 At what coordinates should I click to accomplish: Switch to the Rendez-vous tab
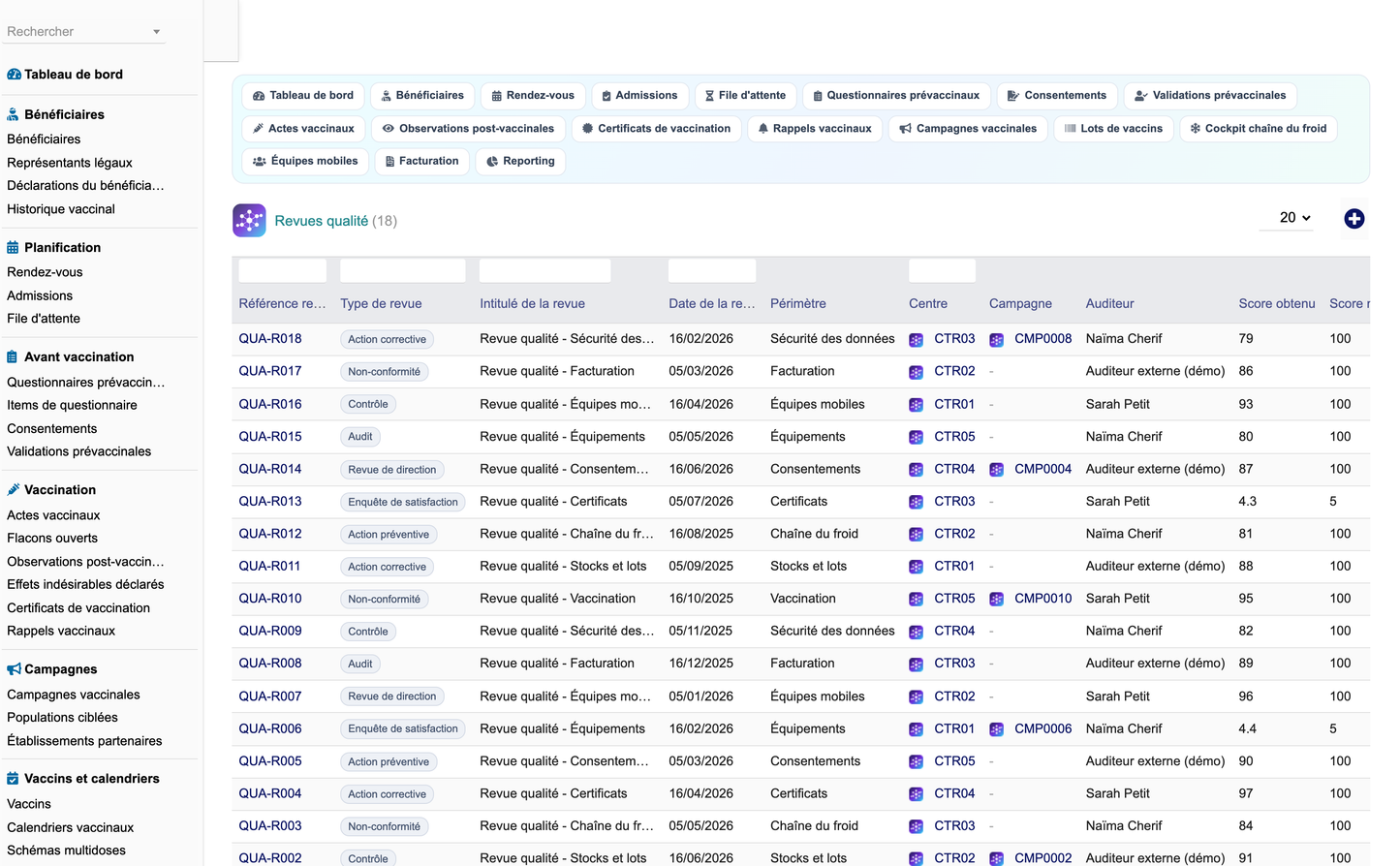[533, 96]
